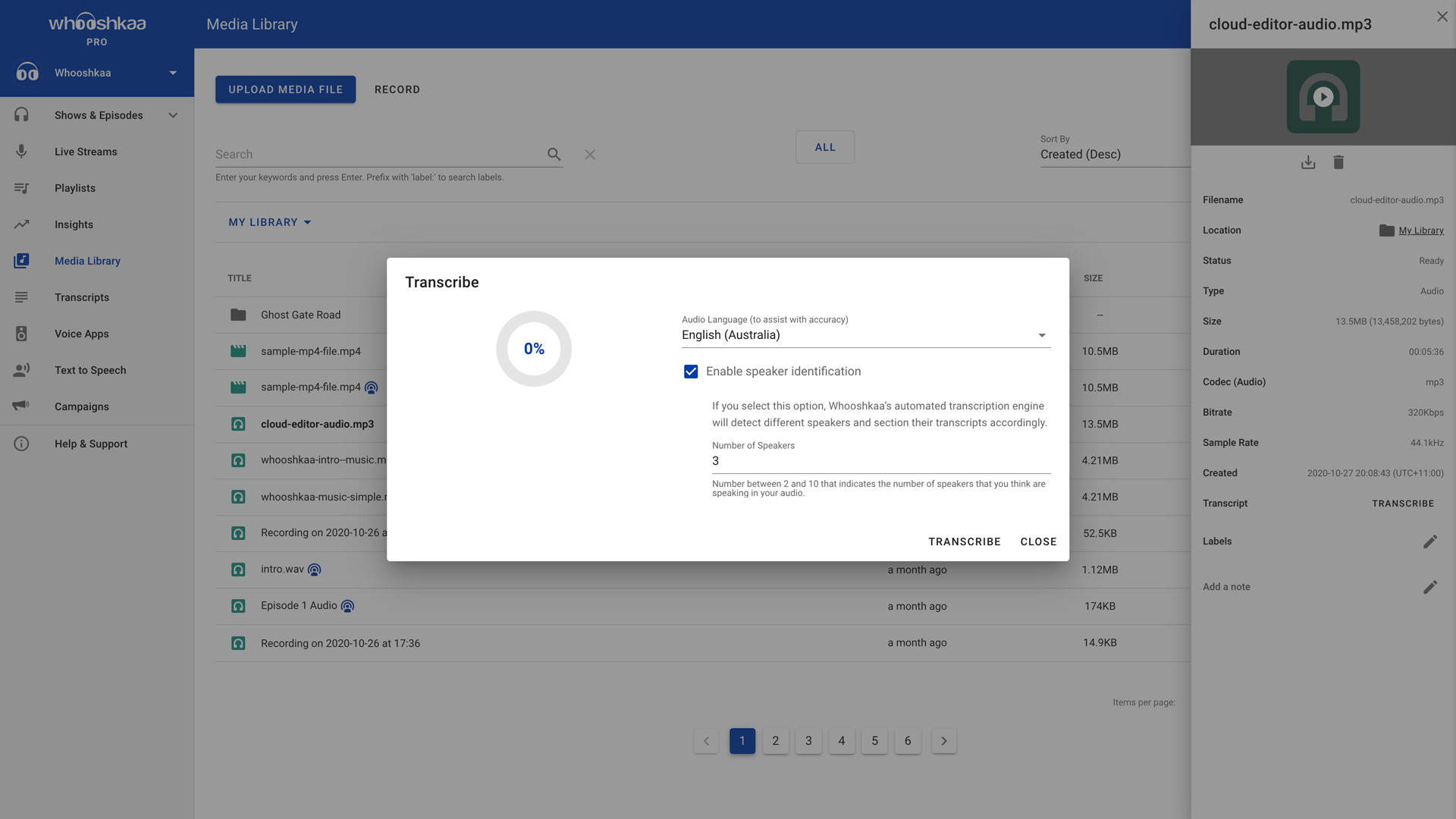Clear search with the X icon
The image size is (1456, 819).
point(590,155)
